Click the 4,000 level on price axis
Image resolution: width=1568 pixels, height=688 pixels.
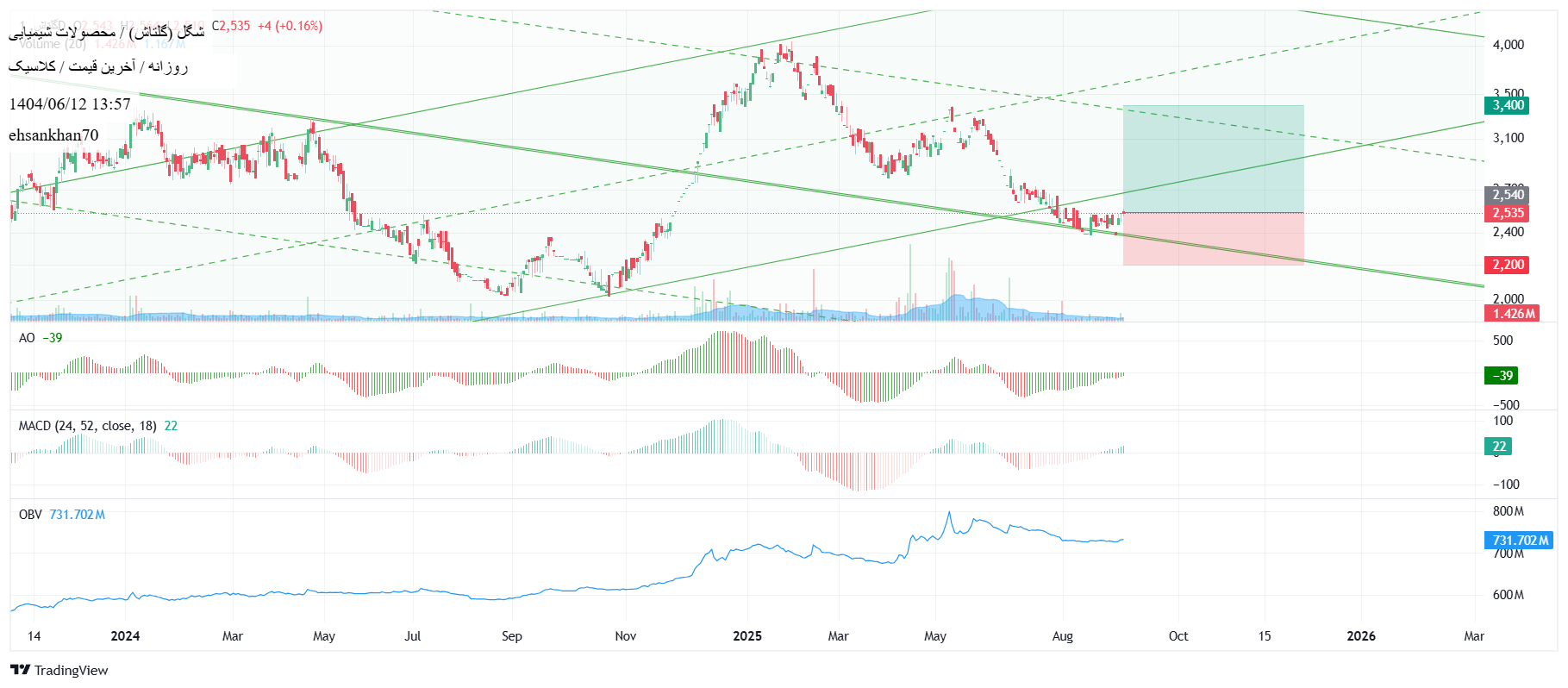click(x=1508, y=45)
